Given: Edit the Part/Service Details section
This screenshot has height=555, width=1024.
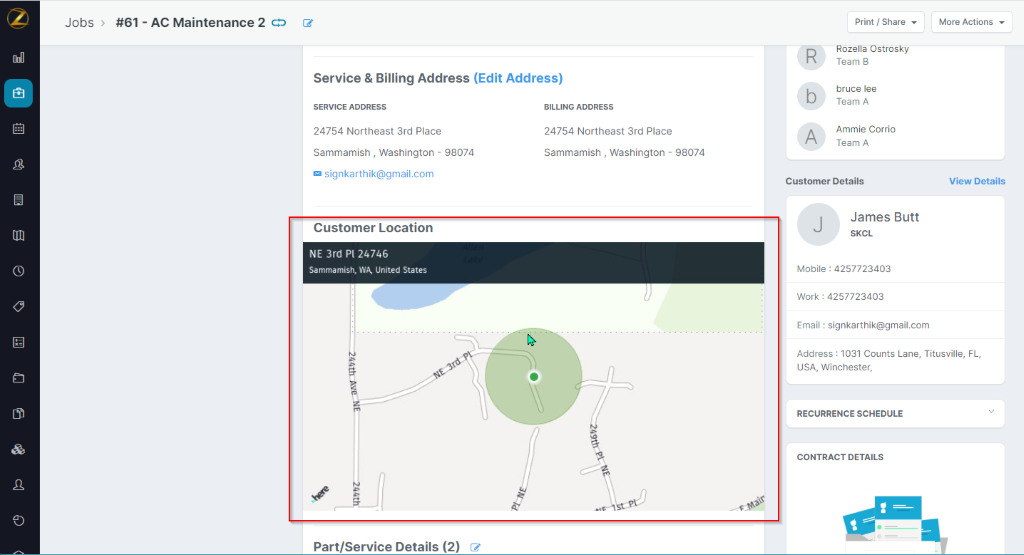Looking at the screenshot, I should [x=476, y=547].
